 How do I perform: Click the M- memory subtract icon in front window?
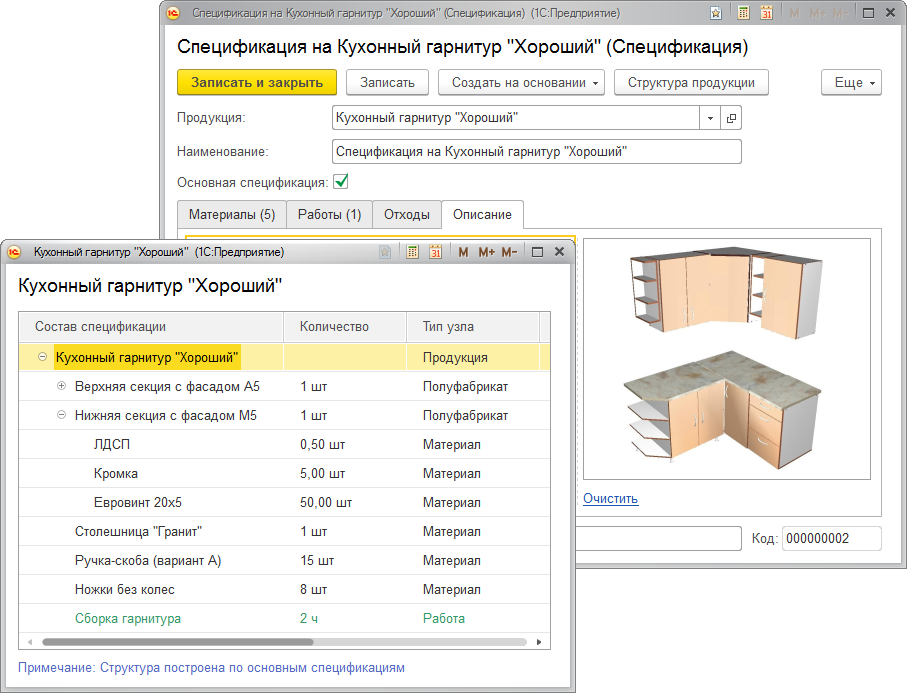510,252
